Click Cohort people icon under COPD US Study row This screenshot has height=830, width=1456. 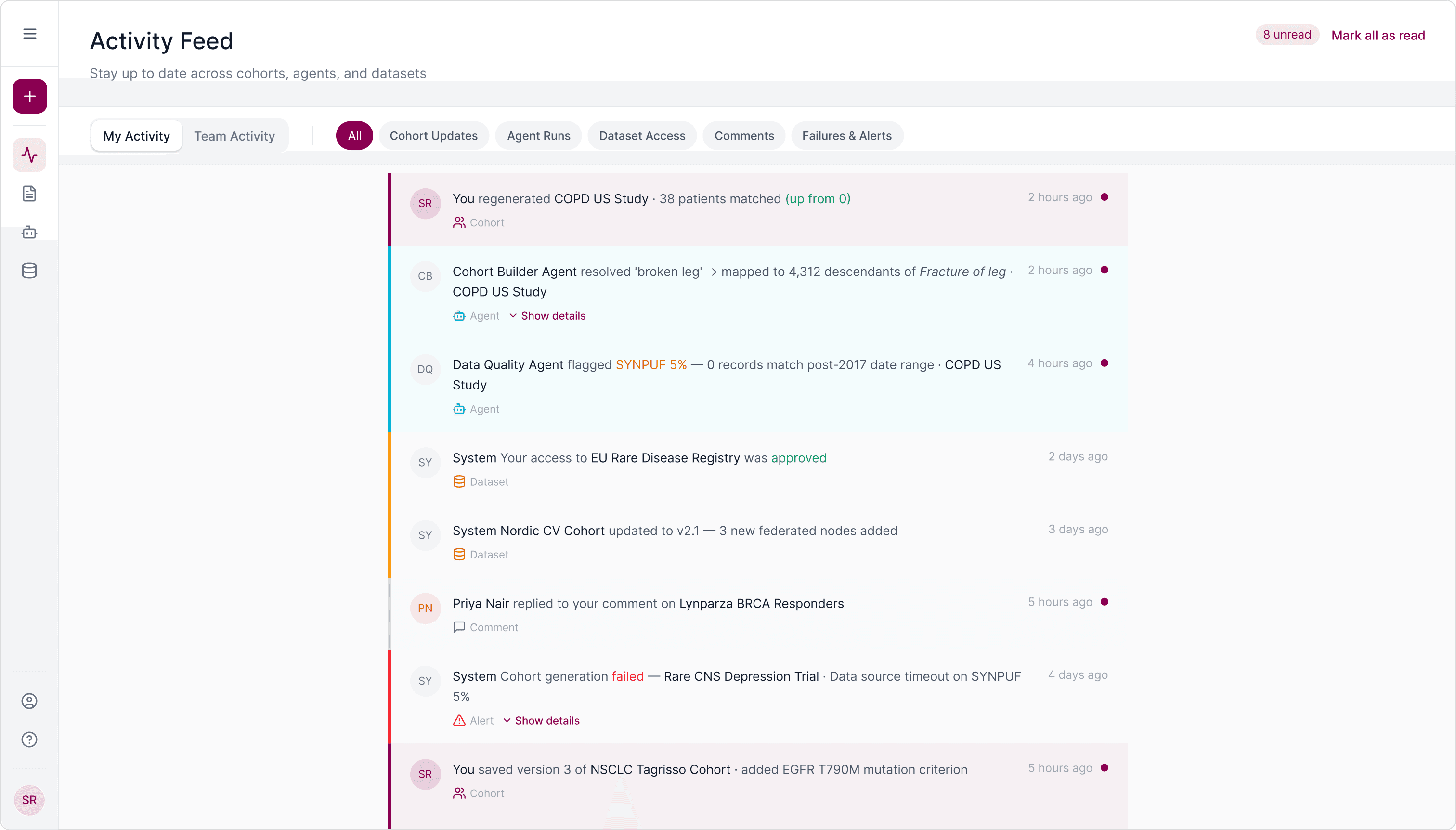click(x=459, y=222)
